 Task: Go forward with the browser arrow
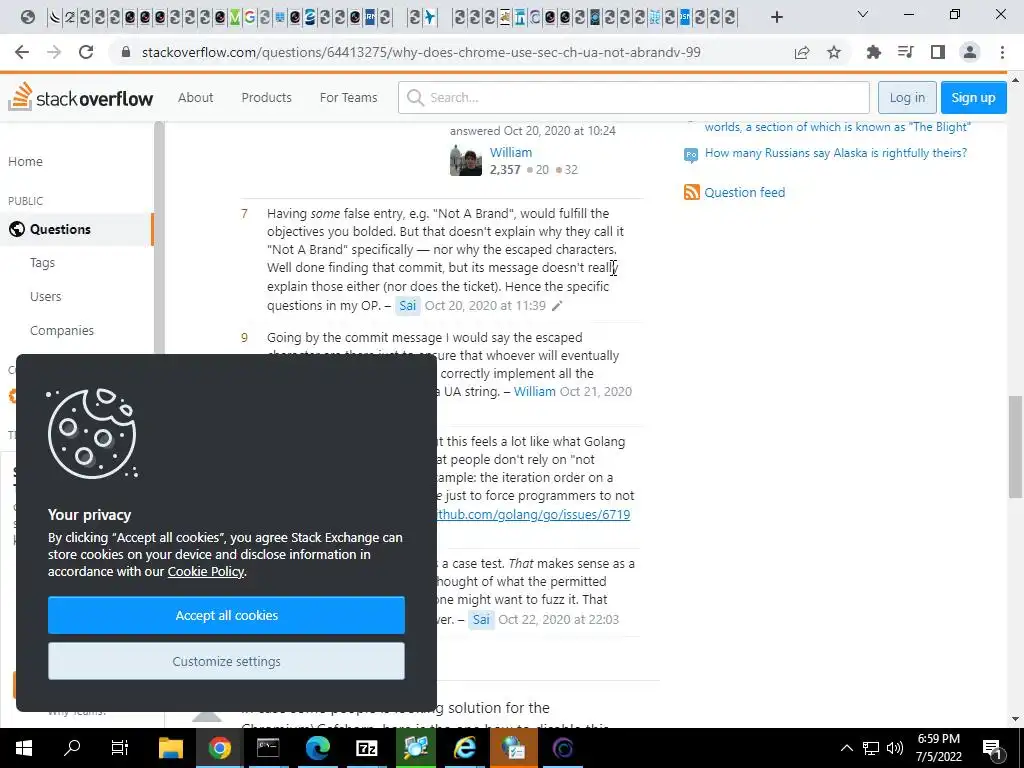tap(54, 52)
